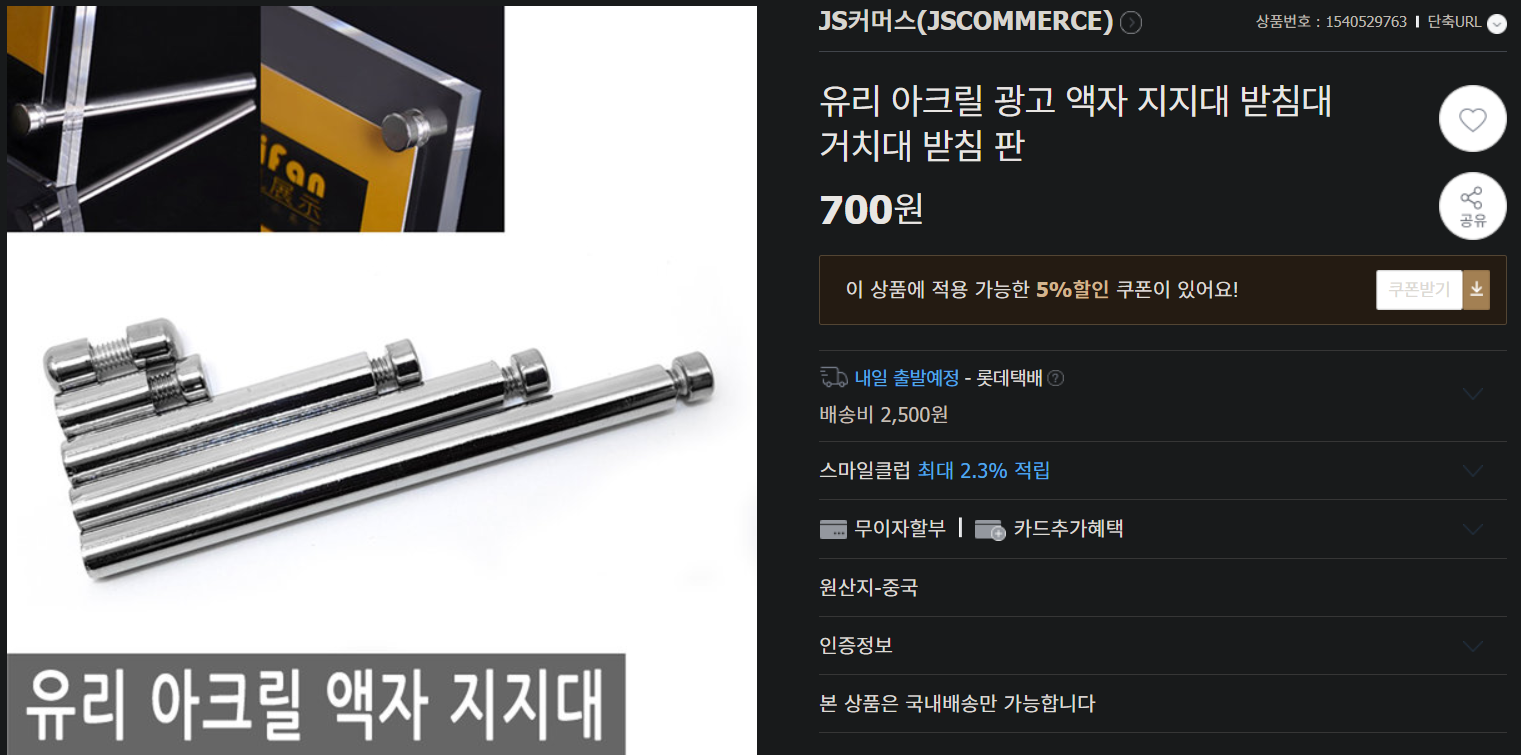This screenshot has height=755, width=1521.
Task: Open 내일 출발예정 shipping link
Action: (907, 378)
